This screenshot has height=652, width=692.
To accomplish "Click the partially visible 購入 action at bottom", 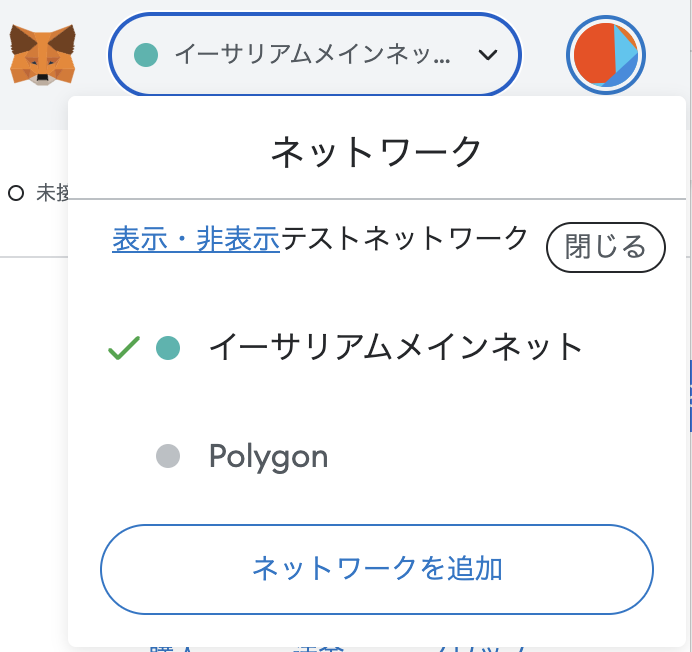I will (x=172, y=648).
